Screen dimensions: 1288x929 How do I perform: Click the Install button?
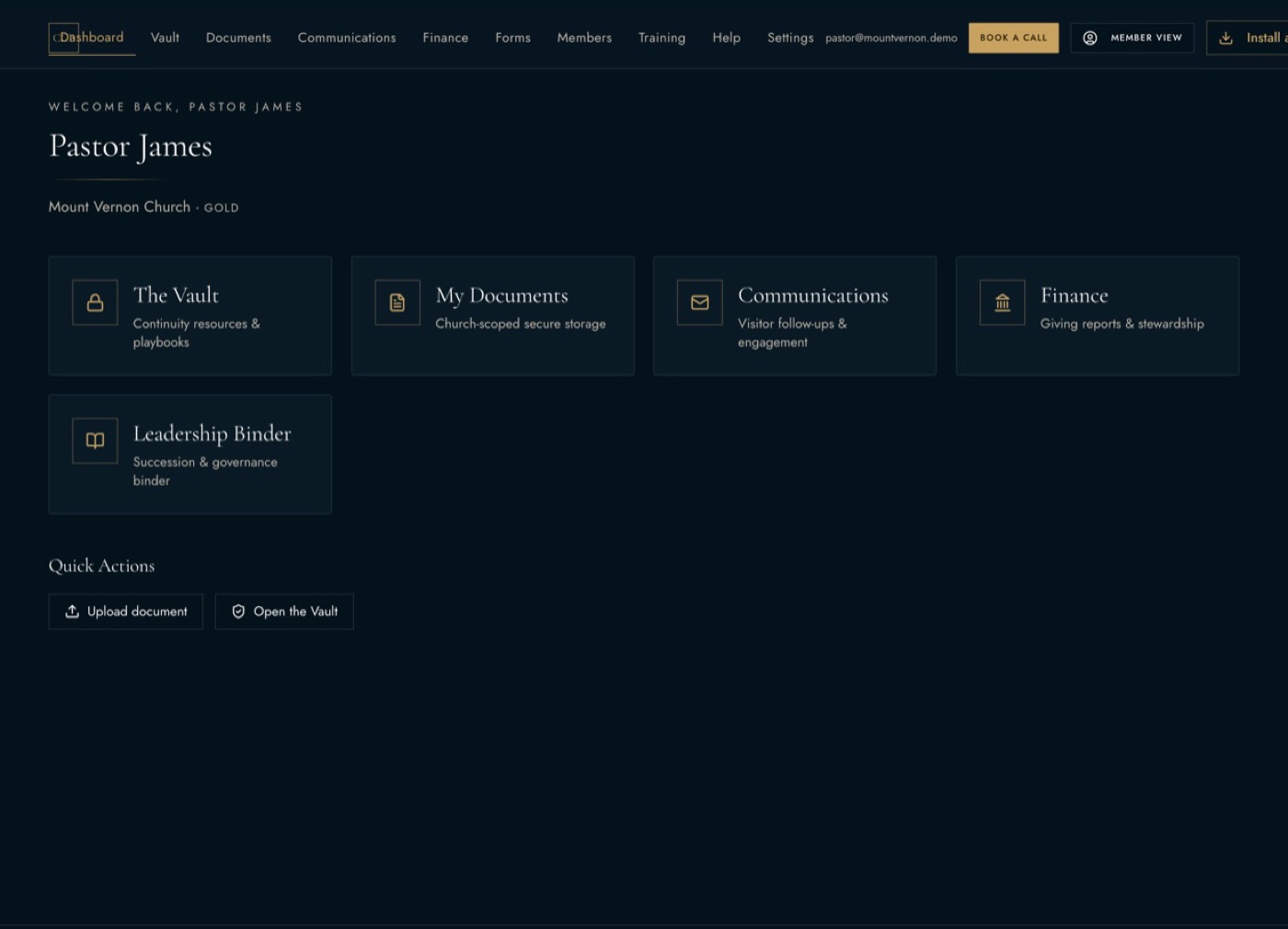click(1248, 38)
